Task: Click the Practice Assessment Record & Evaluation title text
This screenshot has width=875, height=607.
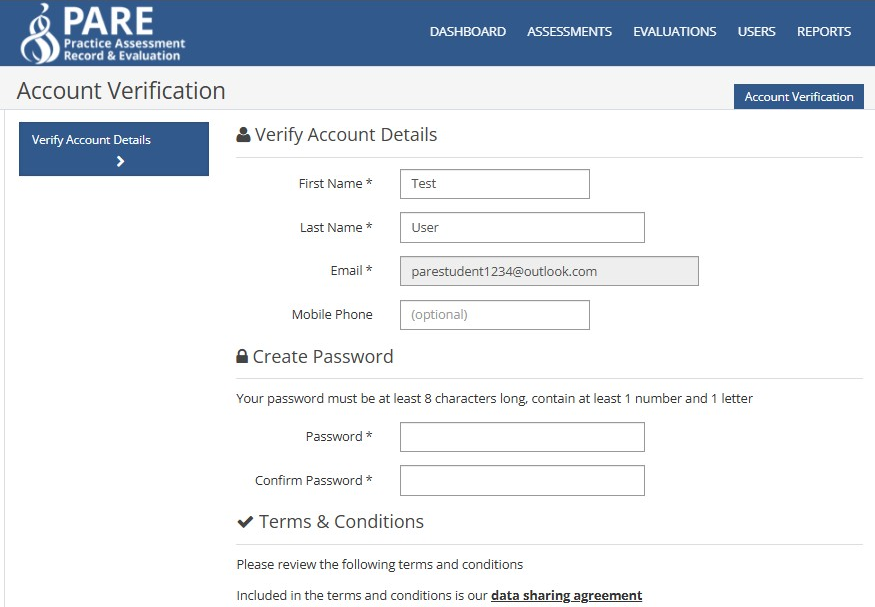Action: (x=124, y=50)
